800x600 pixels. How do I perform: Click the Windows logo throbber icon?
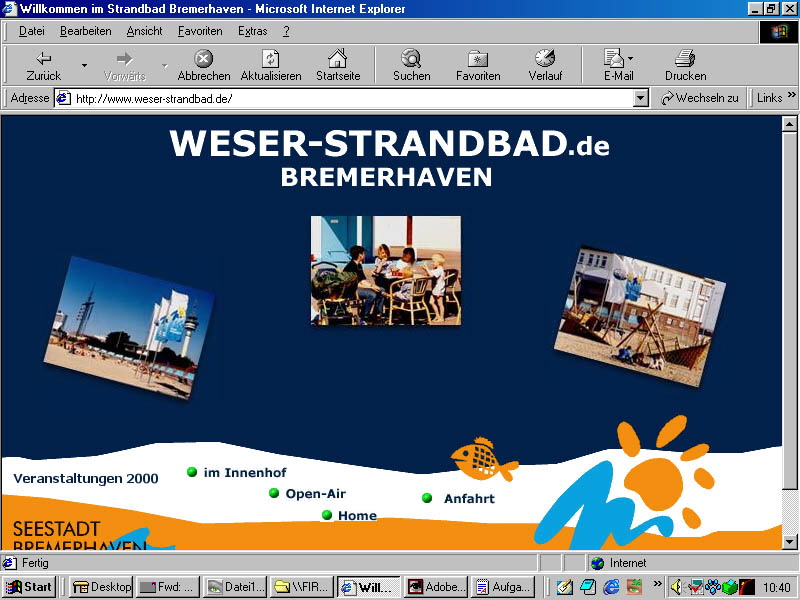pyautogui.click(x=779, y=32)
